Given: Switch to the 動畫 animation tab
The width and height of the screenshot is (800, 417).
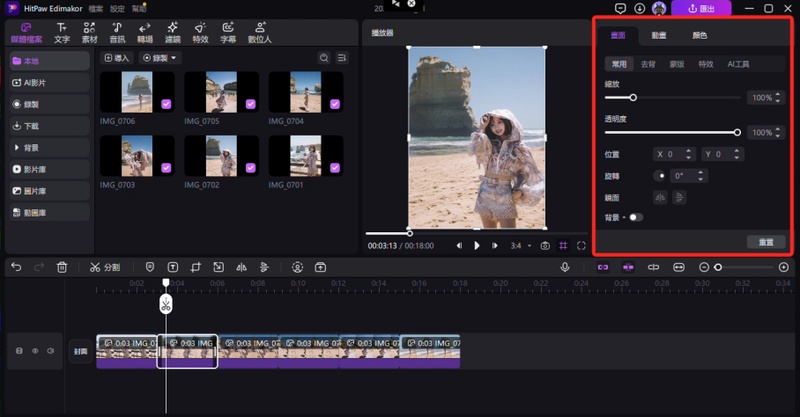Looking at the screenshot, I should [659, 35].
